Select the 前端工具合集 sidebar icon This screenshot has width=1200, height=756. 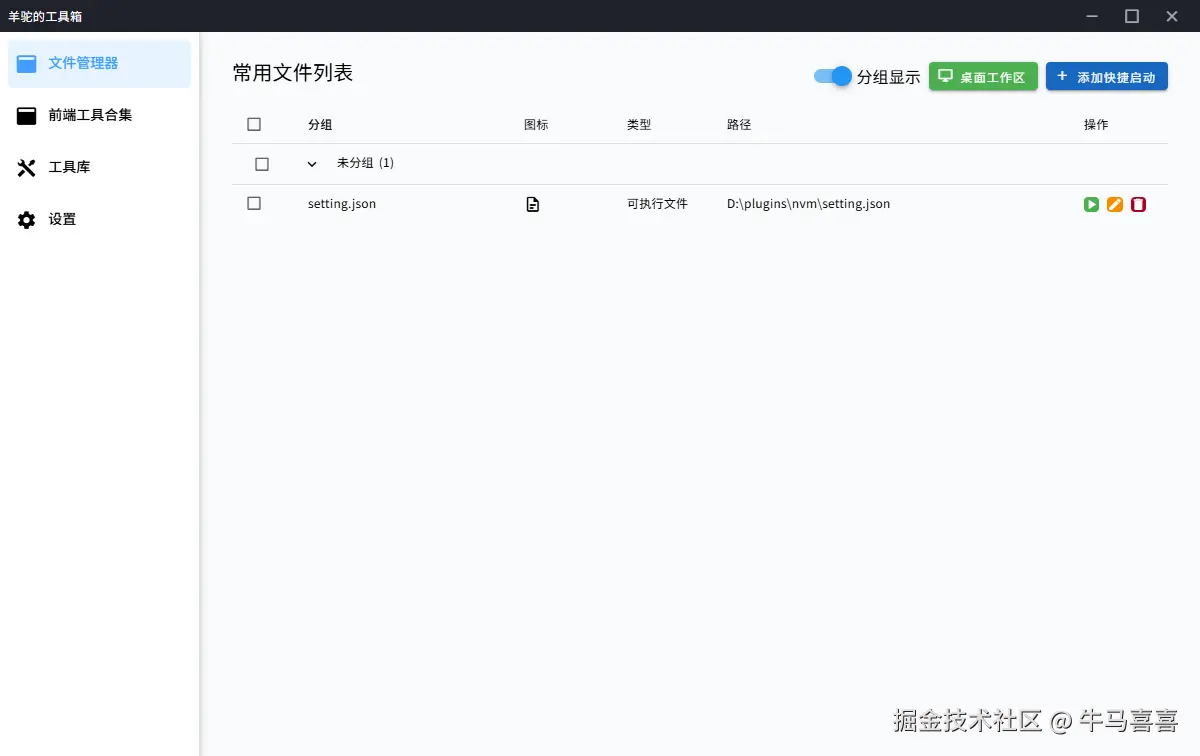[26, 115]
